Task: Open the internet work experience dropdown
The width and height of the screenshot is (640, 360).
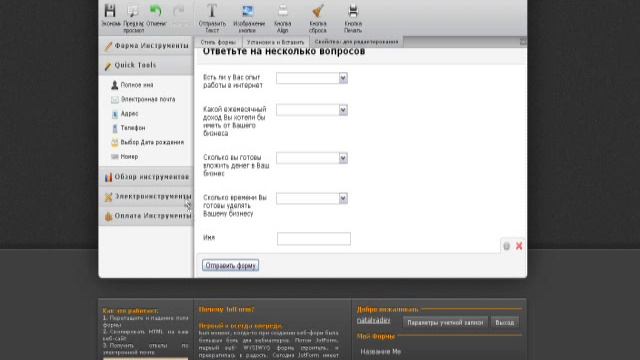Action: [x=312, y=78]
